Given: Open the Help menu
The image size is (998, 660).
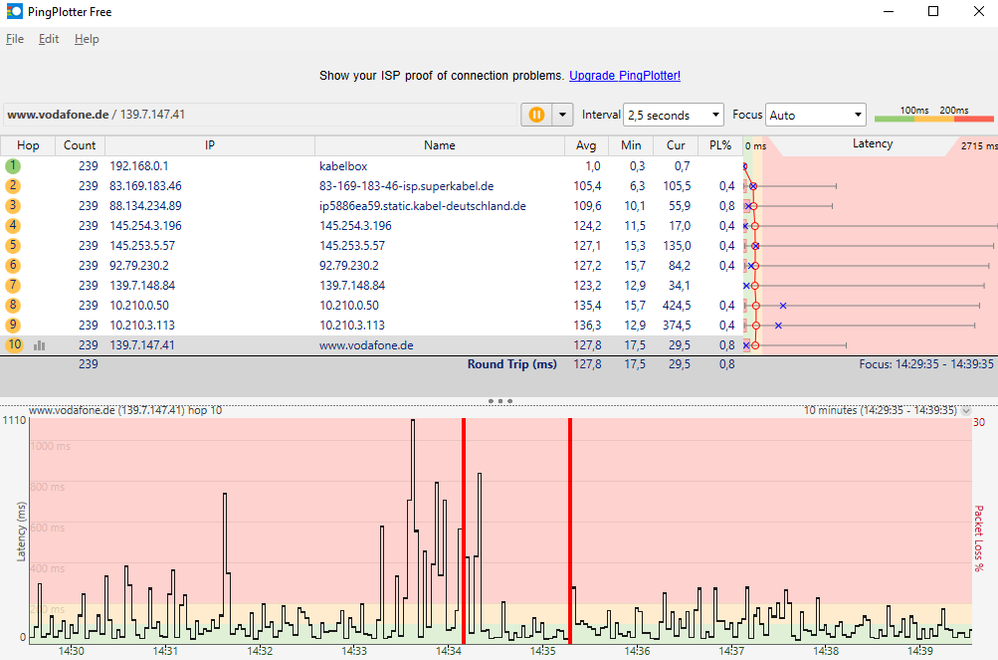Looking at the screenshot, I should [87, 39].
